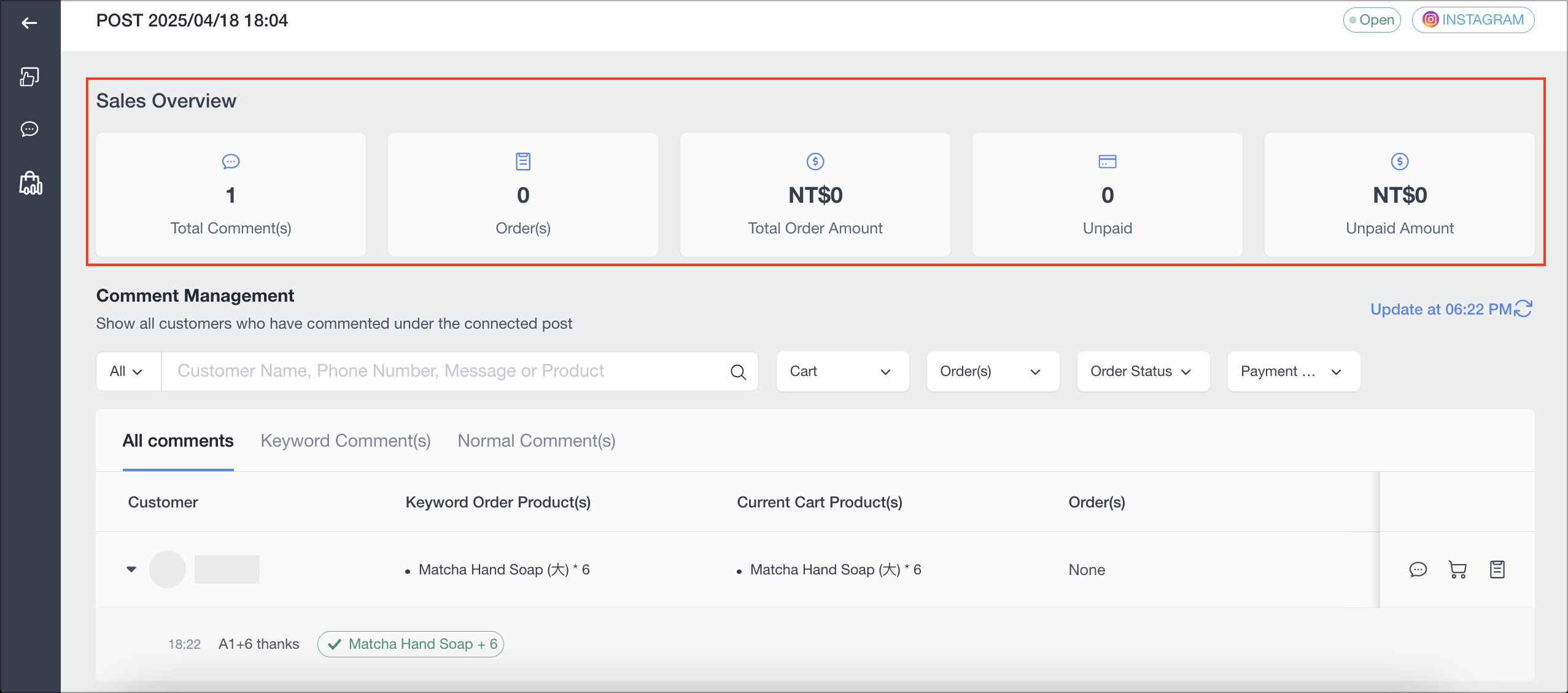Image resolution: width=1568 pixels, height=693 pixels.
Task: Click the Unpaid credit card icon
Action: point(1108,162)
